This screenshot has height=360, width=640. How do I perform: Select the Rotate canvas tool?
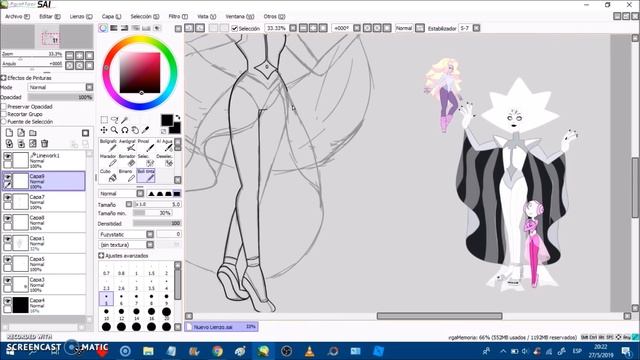(x=124, y=130)
